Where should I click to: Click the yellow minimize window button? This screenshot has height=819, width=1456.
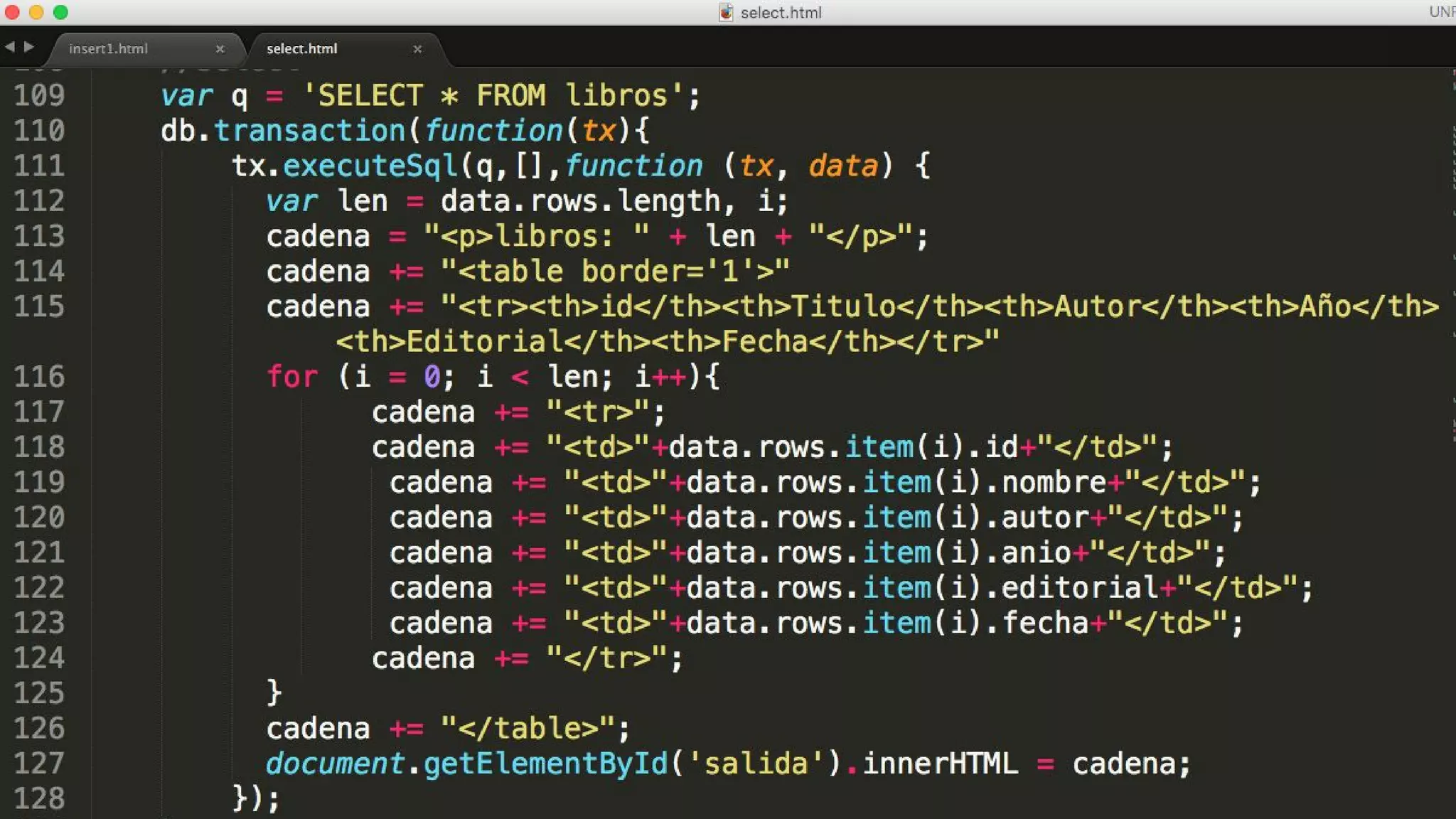(x=36, y=12)
